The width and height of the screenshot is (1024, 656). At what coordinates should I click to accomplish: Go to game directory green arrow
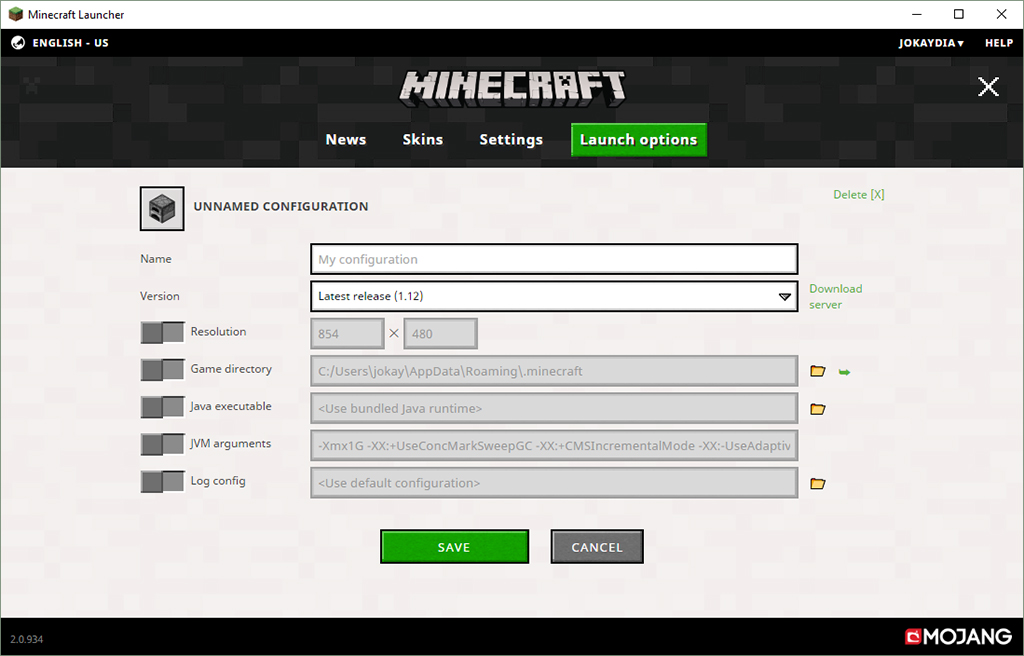point(844,372)
